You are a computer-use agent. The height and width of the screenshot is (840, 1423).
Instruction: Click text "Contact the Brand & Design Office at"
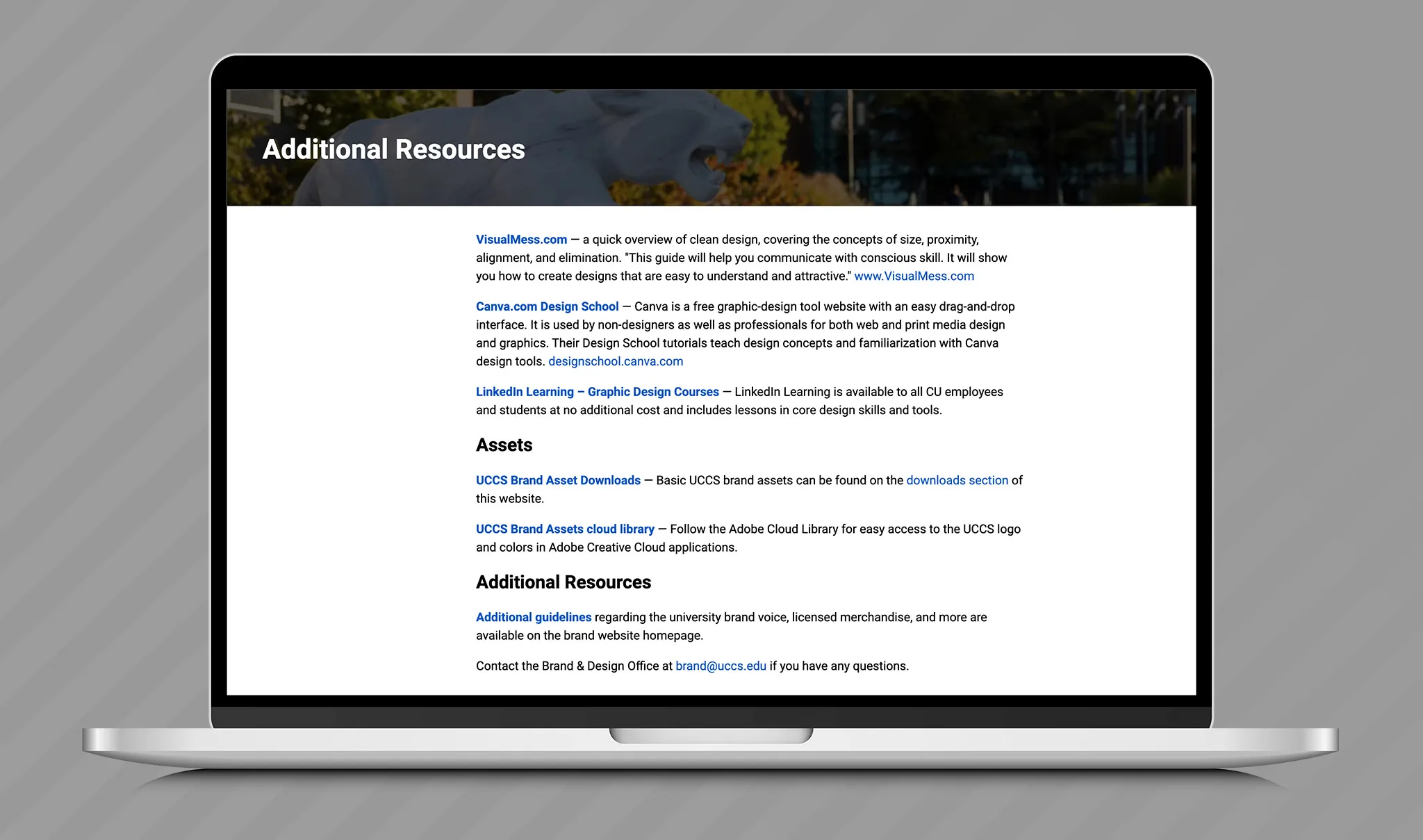[574, 666]
